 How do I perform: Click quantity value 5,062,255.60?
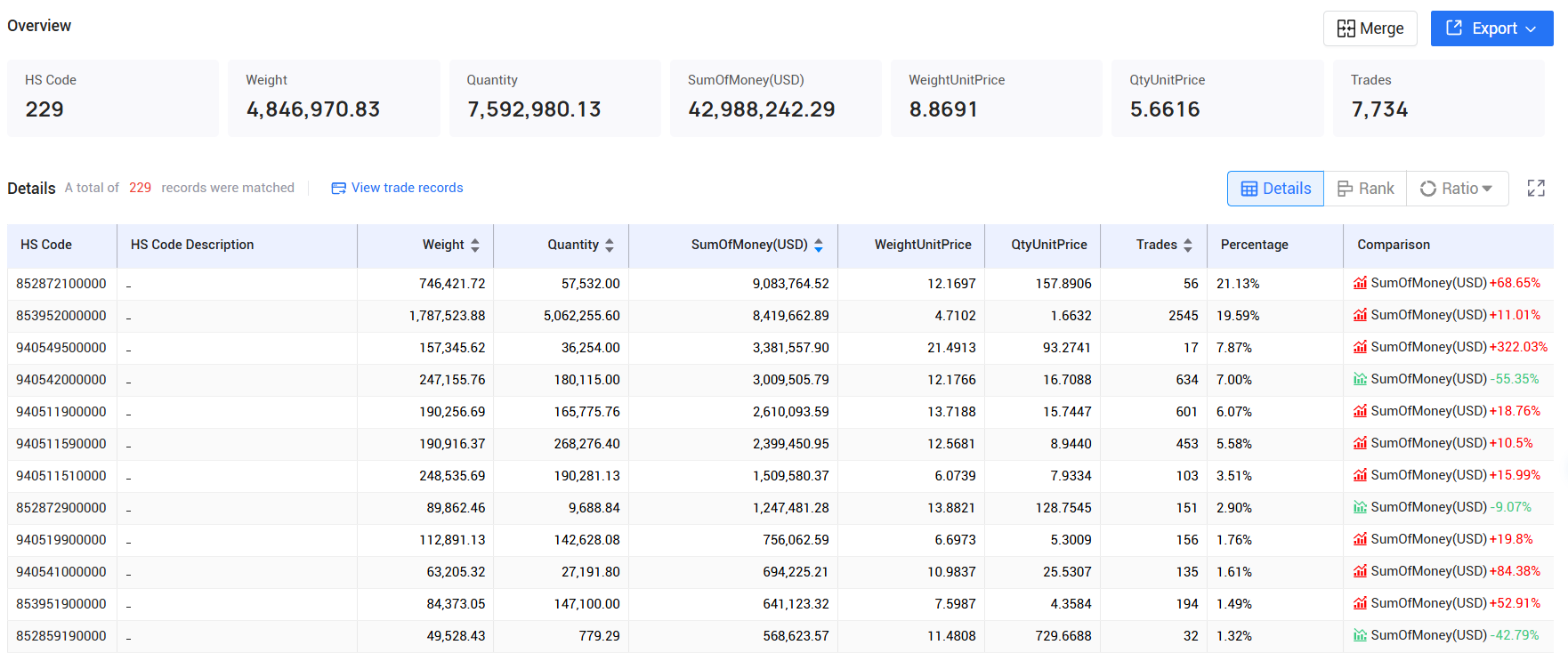point(581,316)
